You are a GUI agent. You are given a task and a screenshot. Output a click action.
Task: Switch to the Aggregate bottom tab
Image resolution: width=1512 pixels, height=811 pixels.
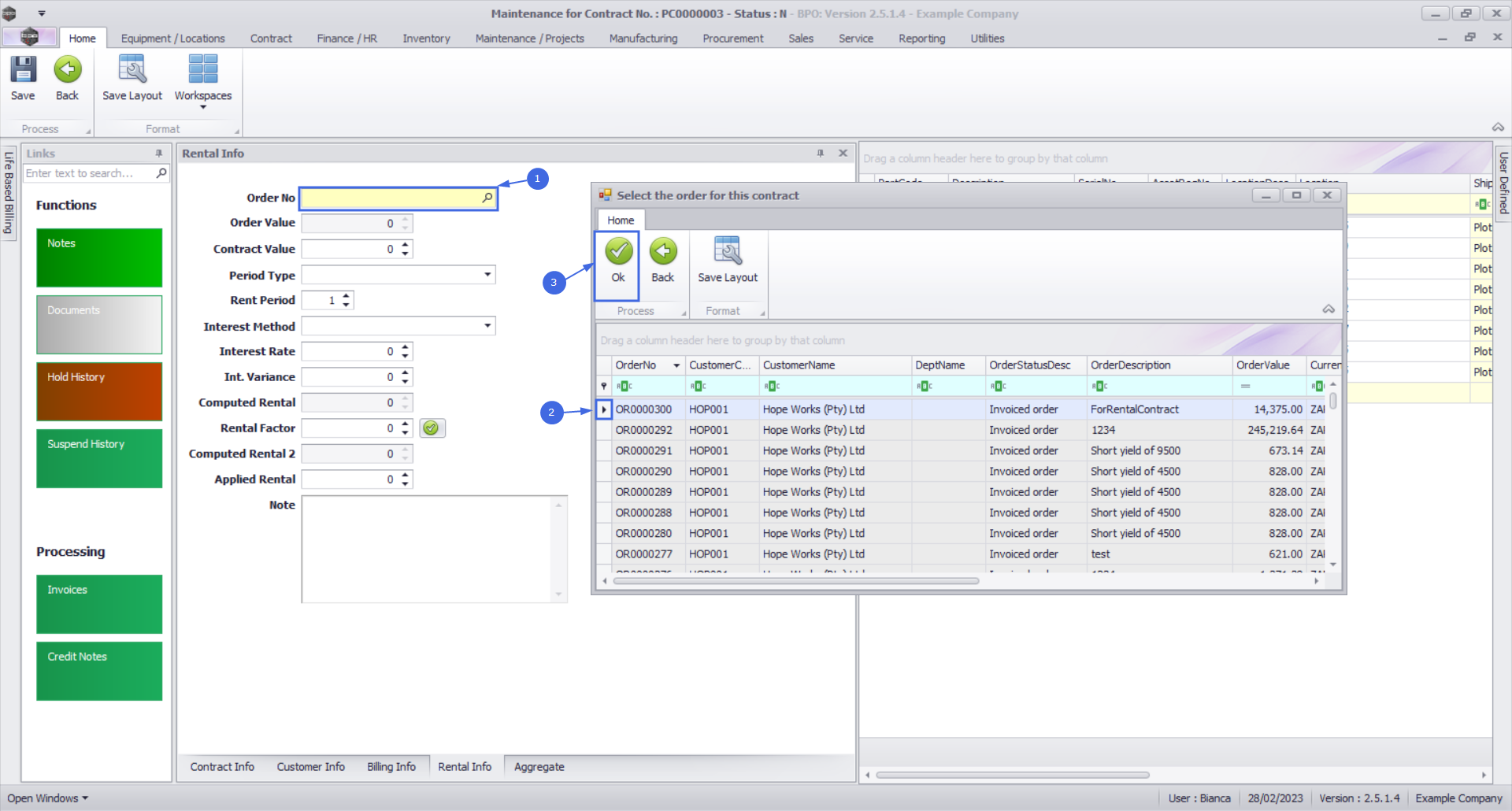point(539,767)
